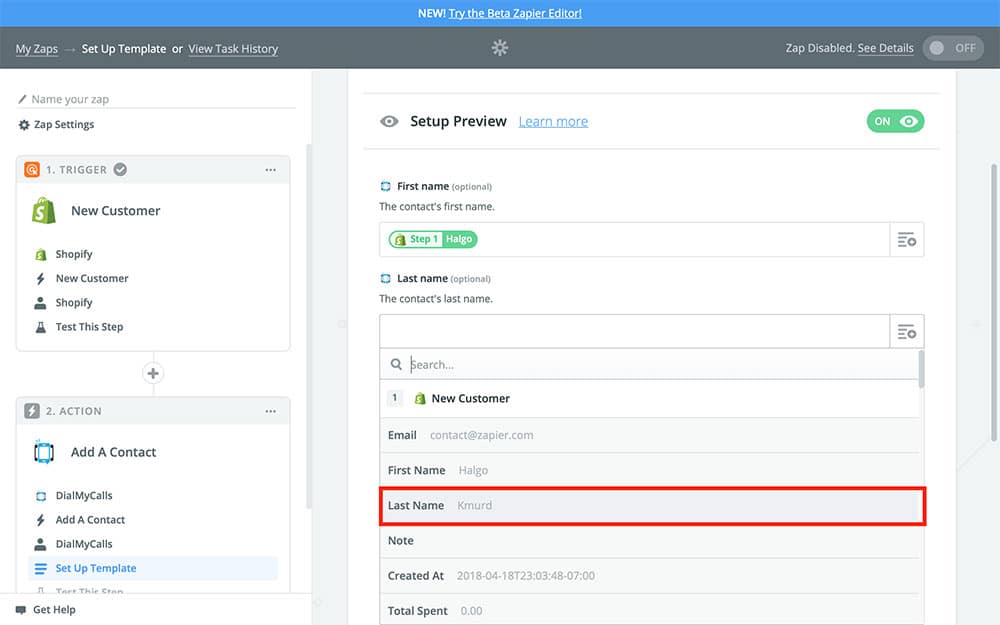The width and height of the screenshot is (1000, 625).
Task: Click the Get Help chat icon
Action: tap(21, 610)
